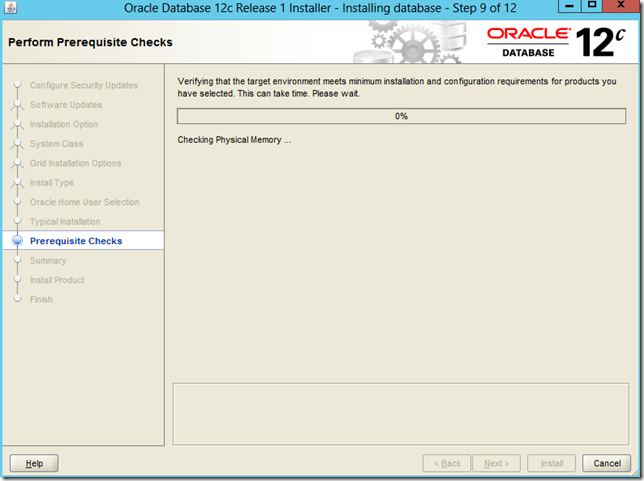This screenshot has width=644, height=481.
Task: Click the Perform Prerequisite Checks heading
Action: point(90,42)
